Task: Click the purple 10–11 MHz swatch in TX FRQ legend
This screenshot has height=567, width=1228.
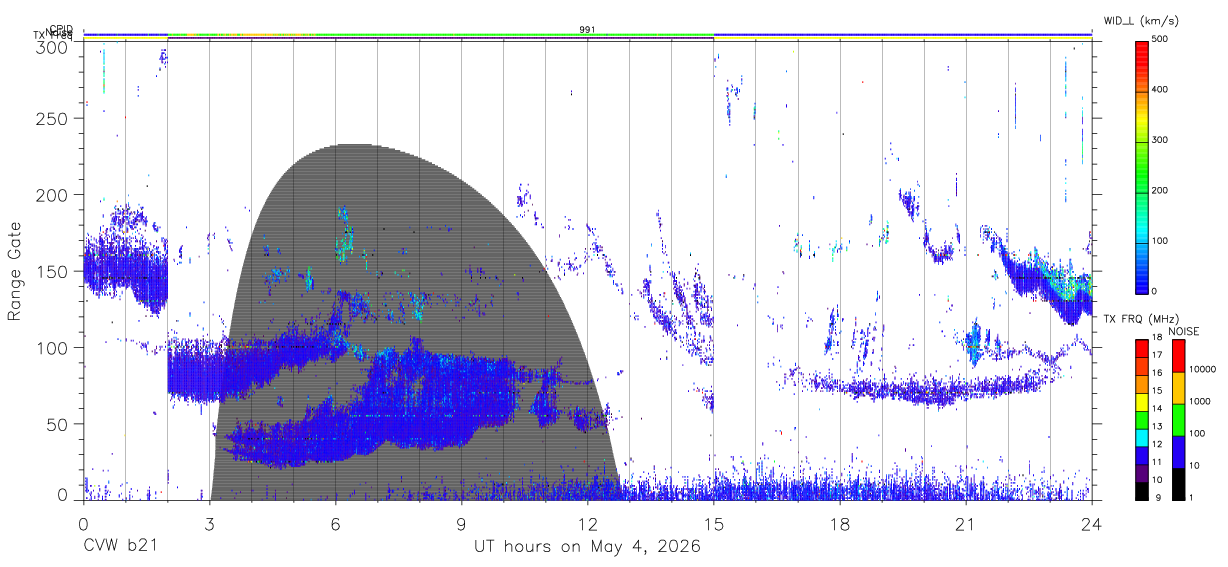Action: pyautogui.click(x=1141, y=473)
